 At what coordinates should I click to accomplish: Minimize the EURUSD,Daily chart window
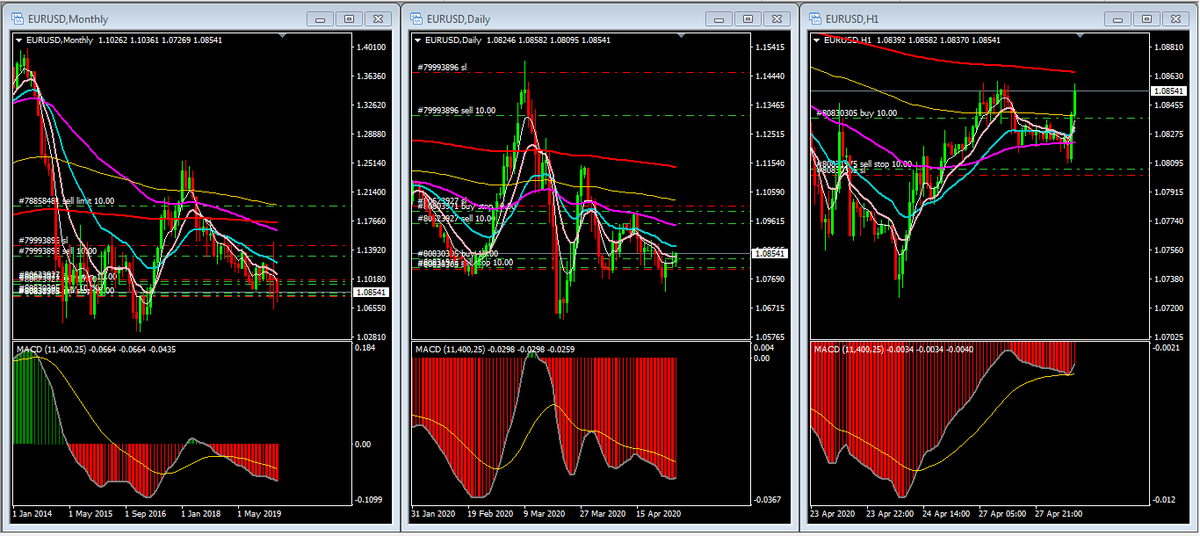coord(719,18)
